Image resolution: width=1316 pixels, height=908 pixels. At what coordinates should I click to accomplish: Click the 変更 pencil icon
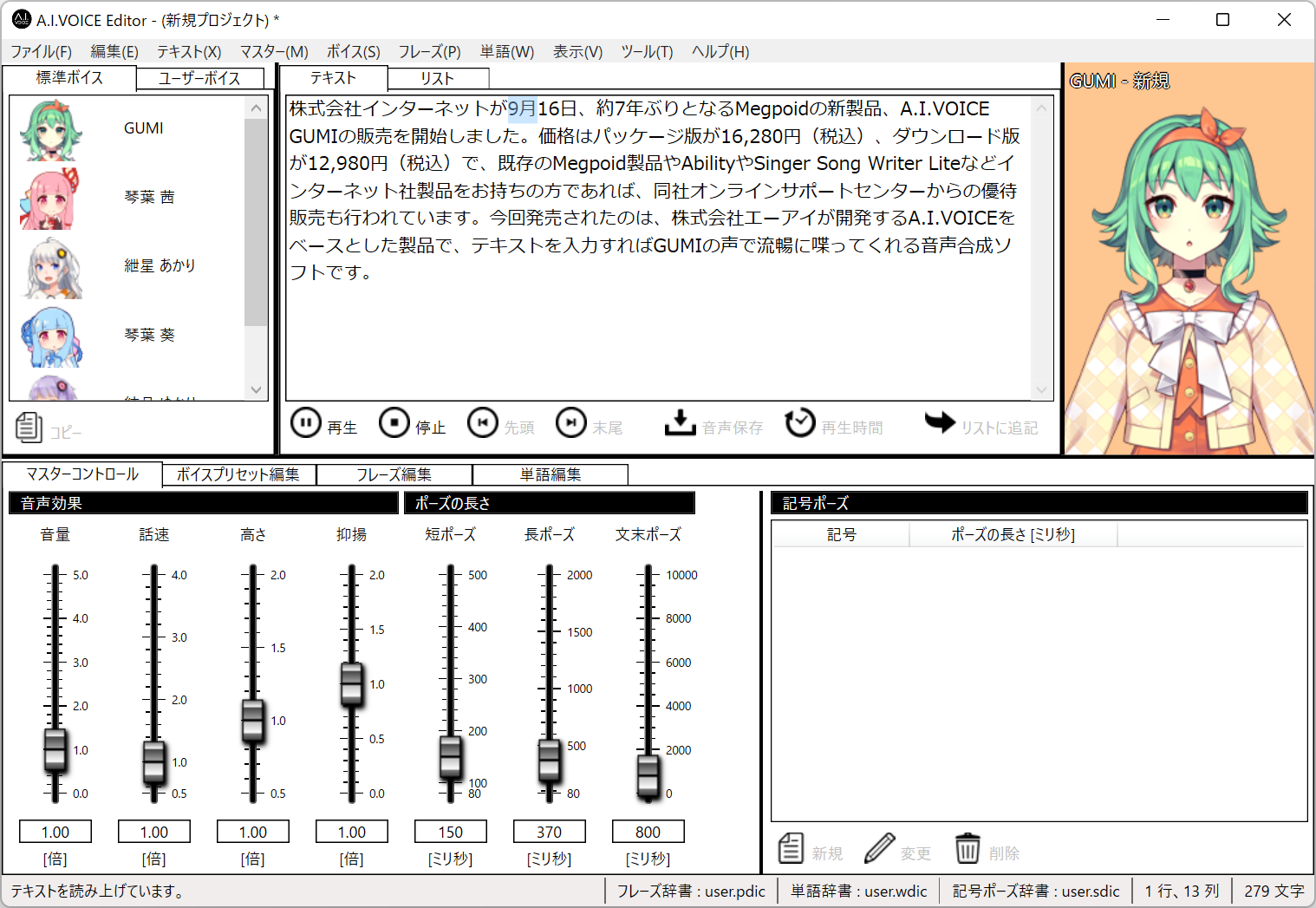[x=879, y=848]
